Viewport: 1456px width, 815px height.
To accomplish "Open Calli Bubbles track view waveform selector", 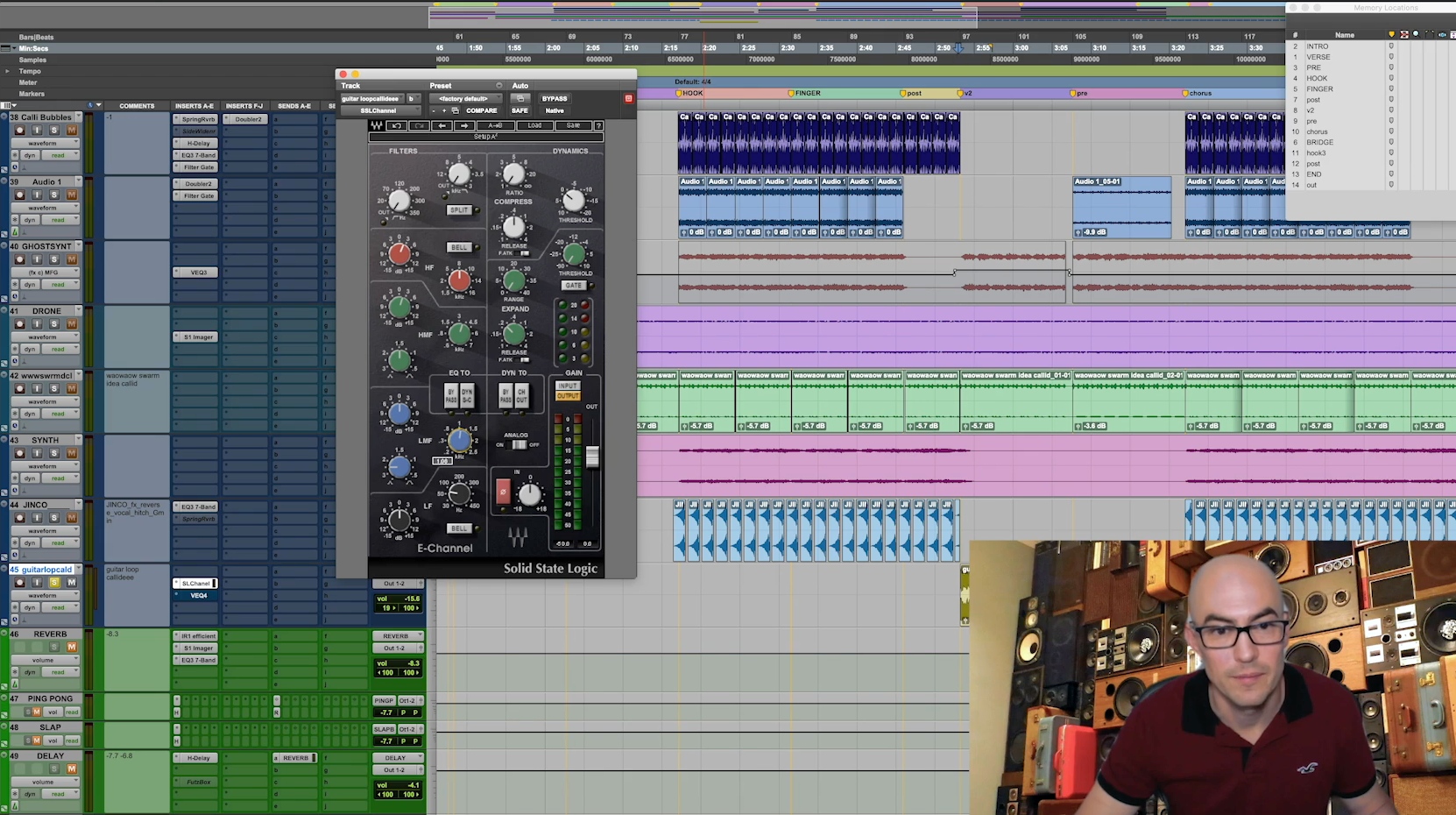I will point(46,143).
